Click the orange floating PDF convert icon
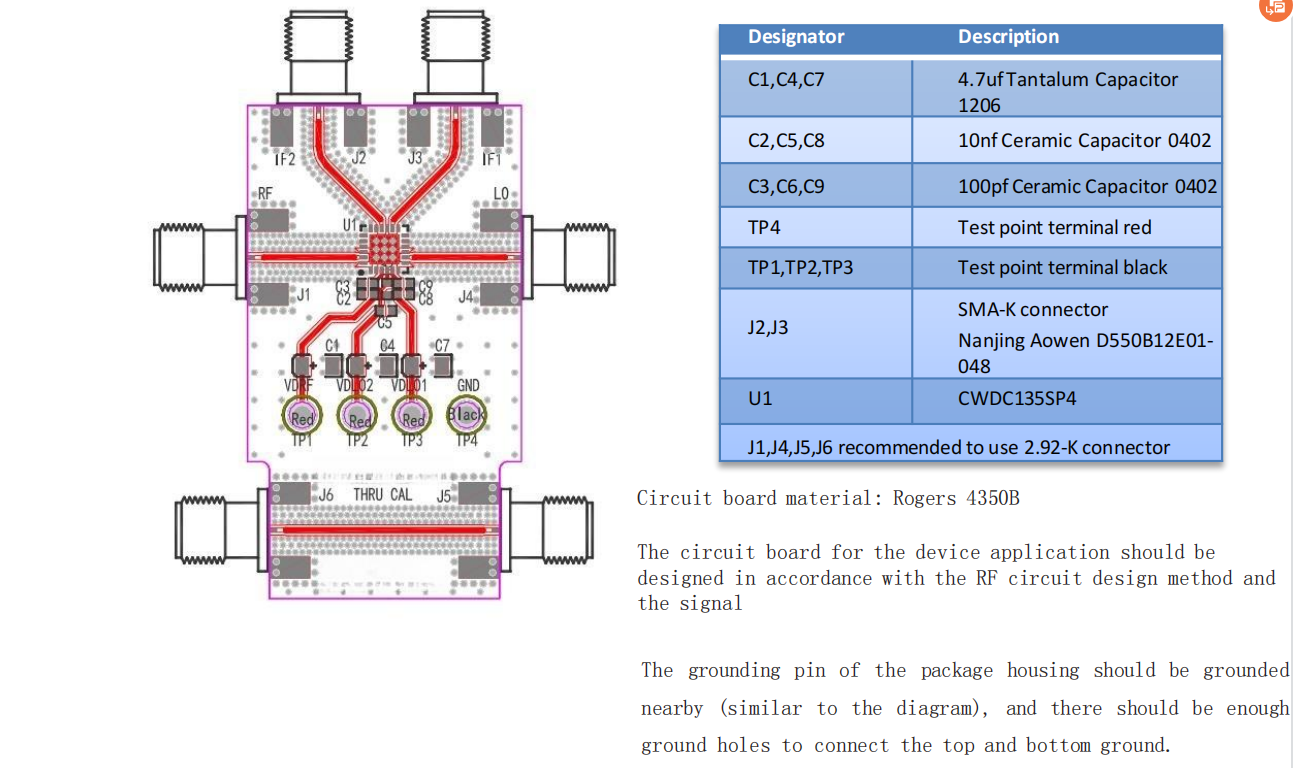The width and height of the screenshot is (1293, 768). [x=1275, y=7]
